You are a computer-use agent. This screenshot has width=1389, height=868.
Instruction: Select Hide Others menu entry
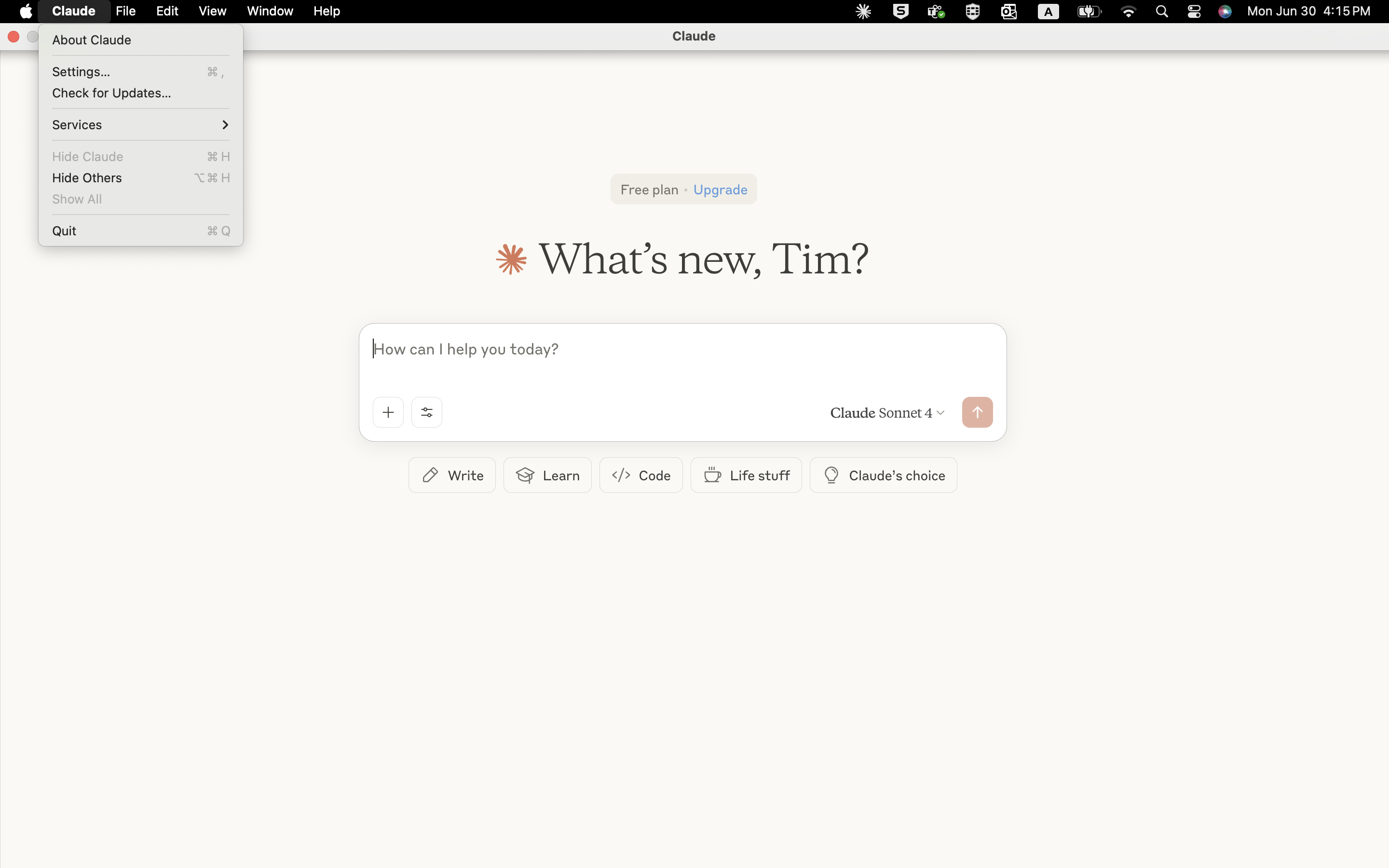87,178
